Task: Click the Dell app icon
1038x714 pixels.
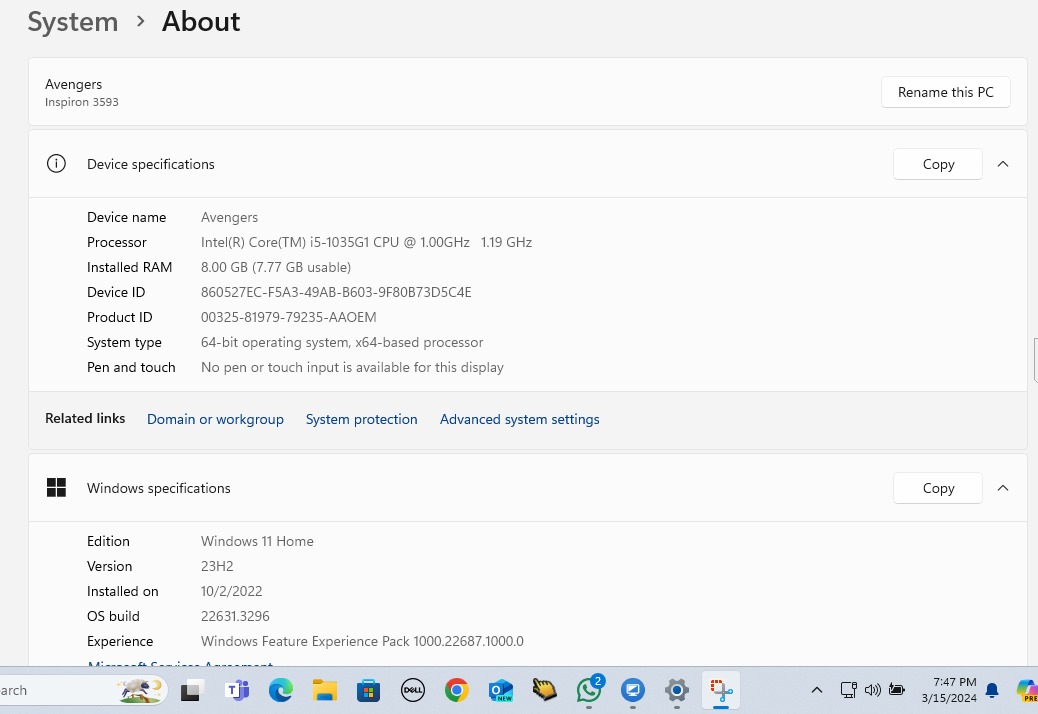Action: [413, 690]
